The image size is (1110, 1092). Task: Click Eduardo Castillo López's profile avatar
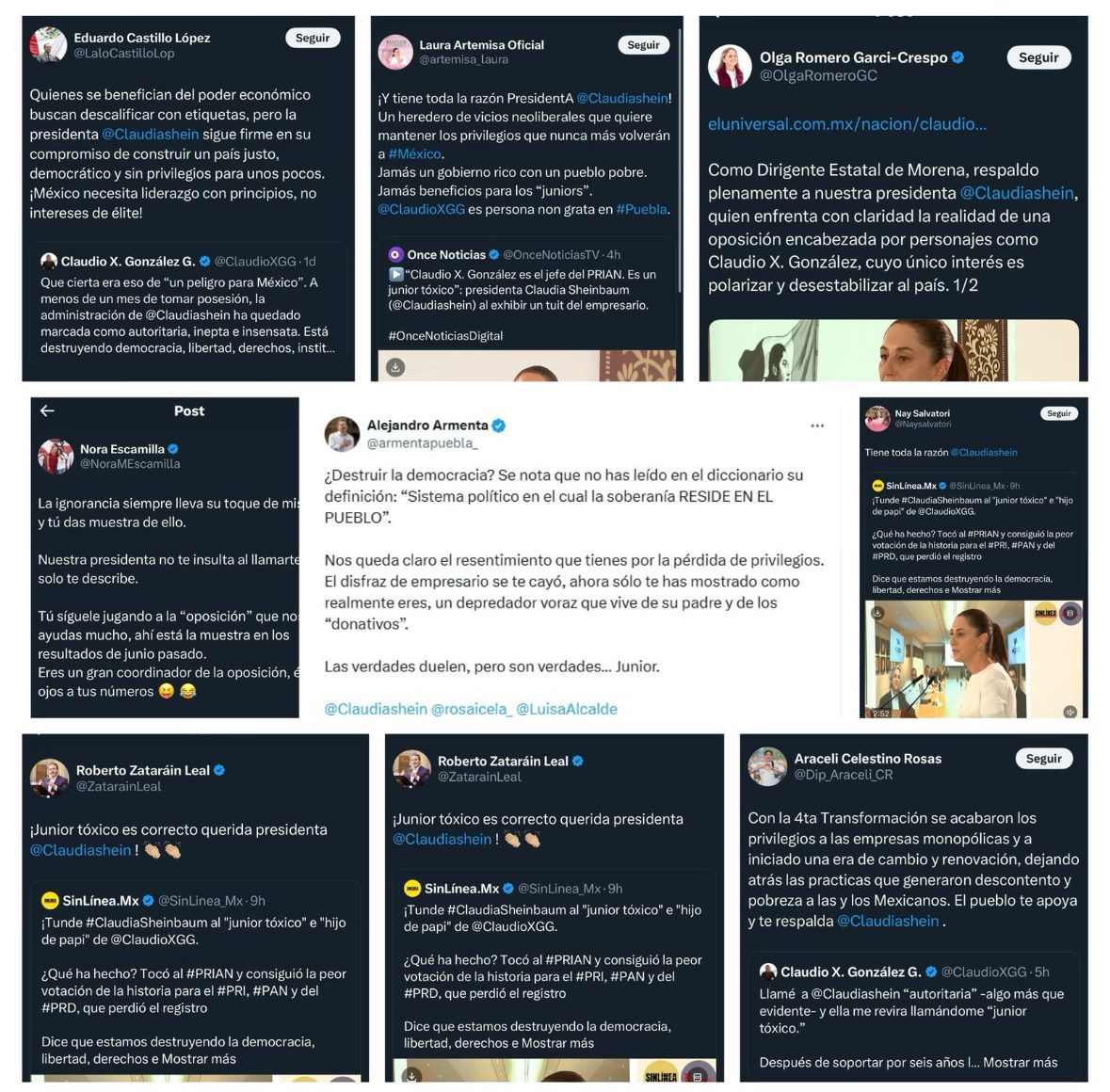point(48,44)
